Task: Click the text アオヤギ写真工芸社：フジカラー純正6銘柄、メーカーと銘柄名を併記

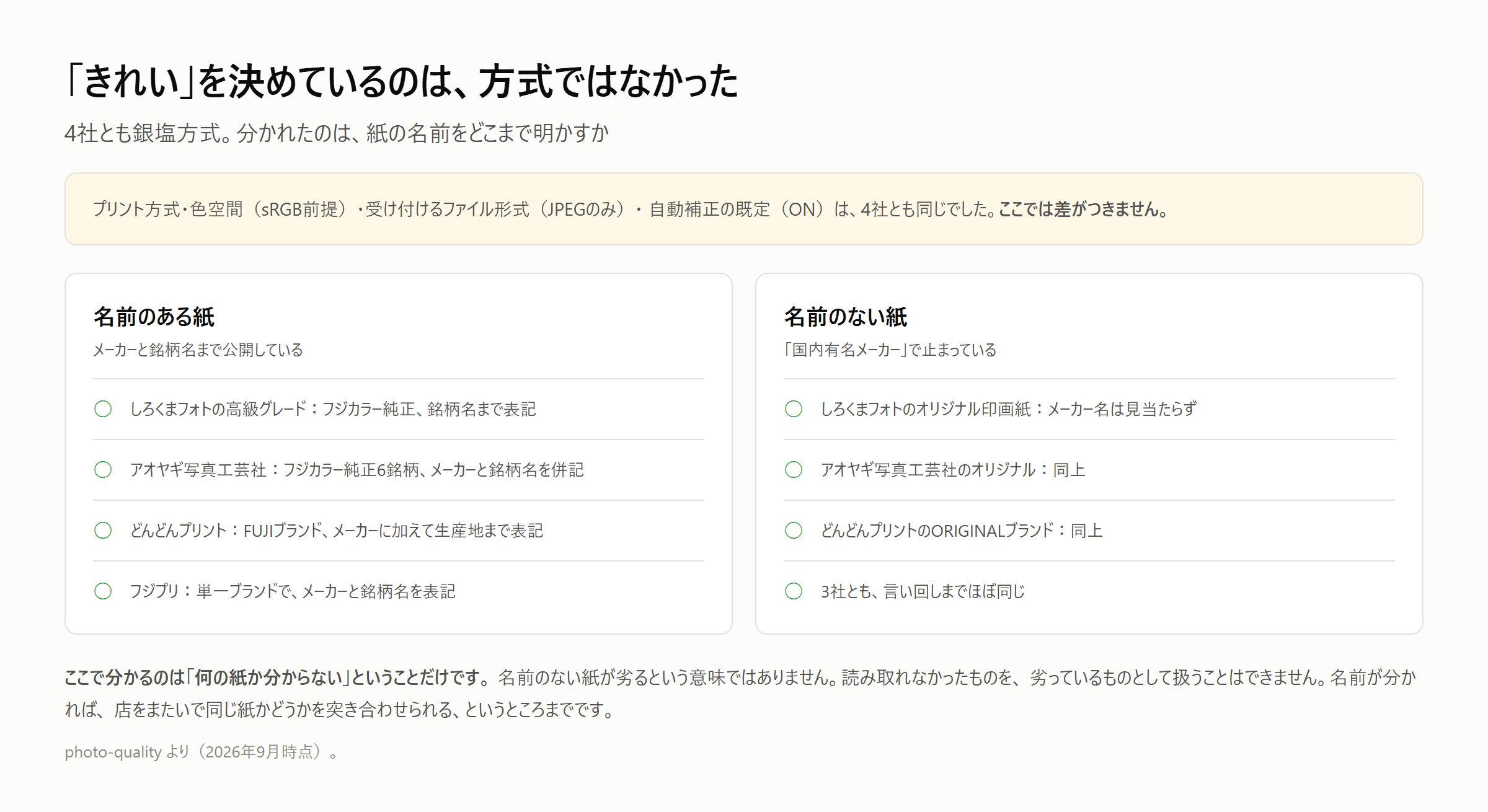Action: (356, 470)
